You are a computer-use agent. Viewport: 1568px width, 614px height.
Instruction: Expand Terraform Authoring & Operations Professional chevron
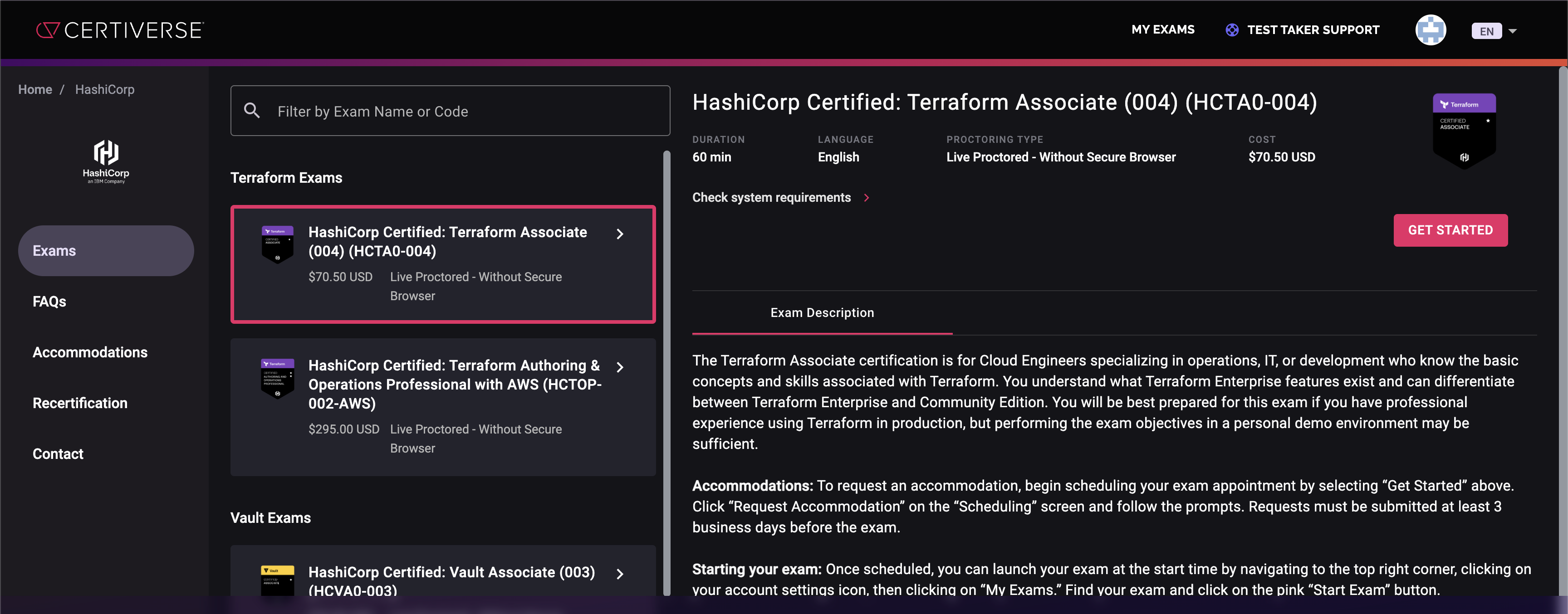click(620, 367)
